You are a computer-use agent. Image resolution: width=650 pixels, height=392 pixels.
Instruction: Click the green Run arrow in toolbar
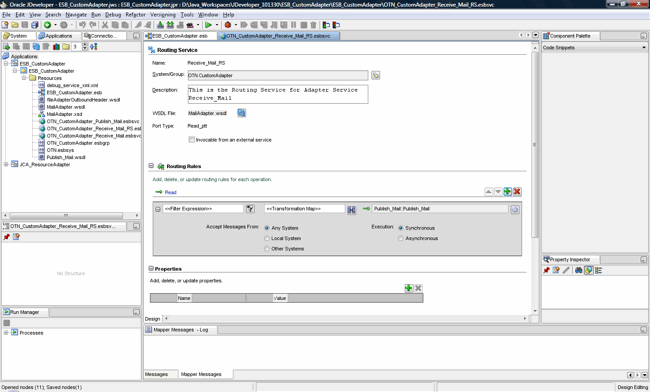click(208, 25)
